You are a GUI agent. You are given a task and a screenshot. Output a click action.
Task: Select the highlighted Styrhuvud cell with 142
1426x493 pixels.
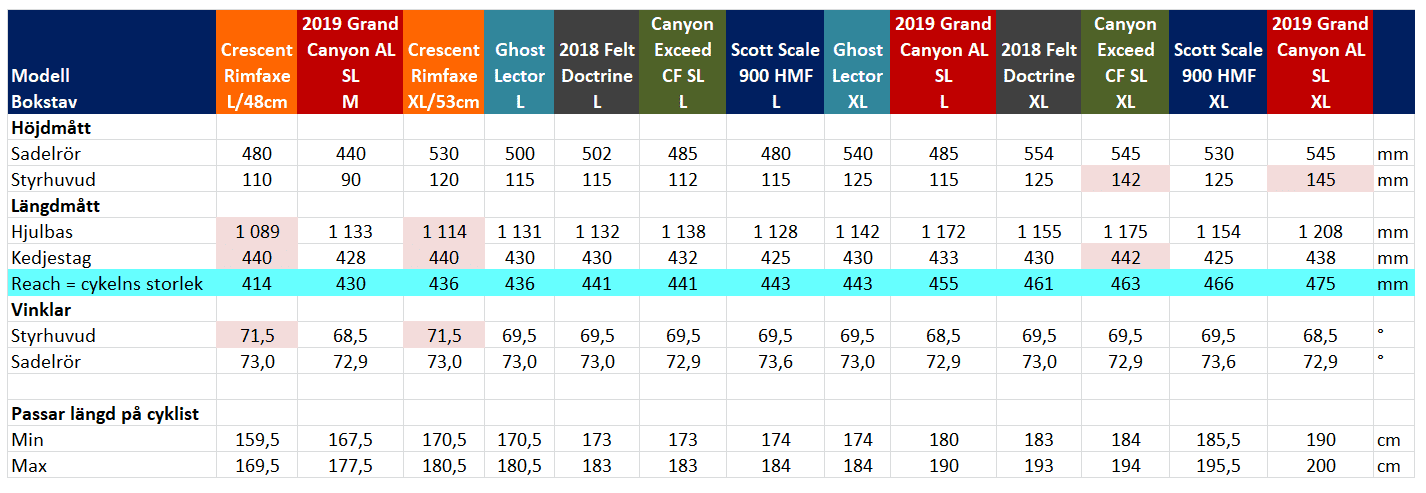pos(1126,179)
